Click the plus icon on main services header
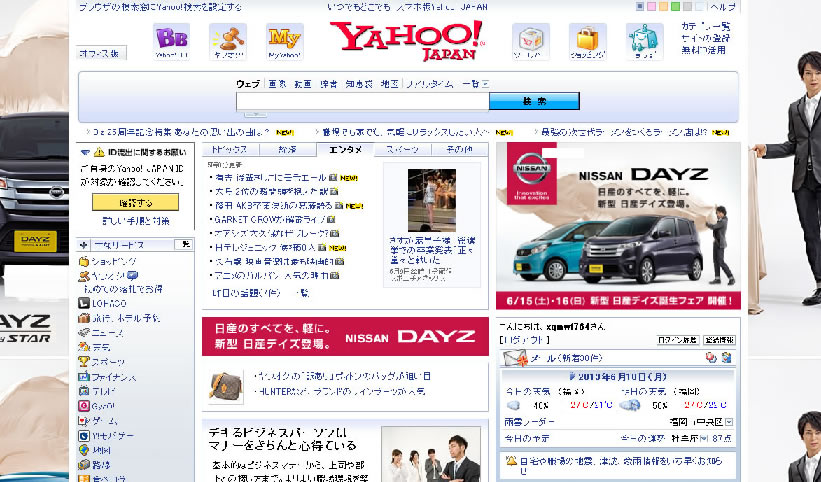The height and width of the screenshot is (482, 821). tap(83, 245)
